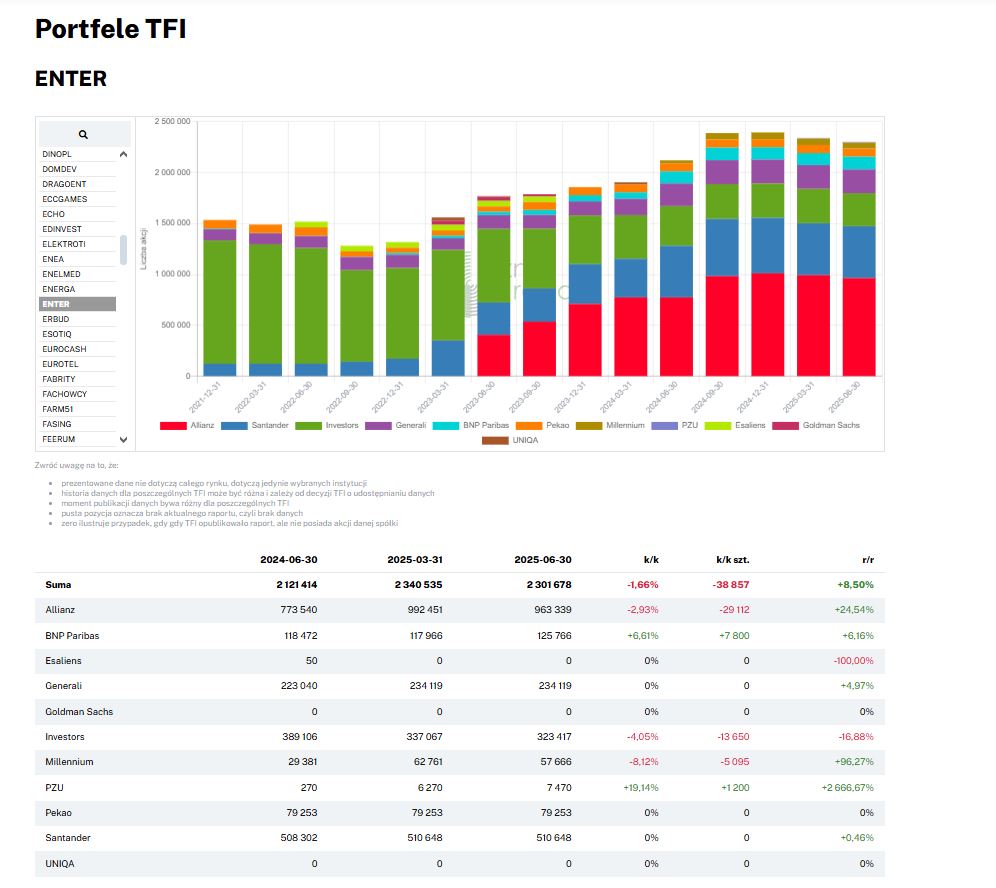This screenshot has height=888, width=996.
Task: Choose FARM51 from the ticker list
Action: [77, 409]
